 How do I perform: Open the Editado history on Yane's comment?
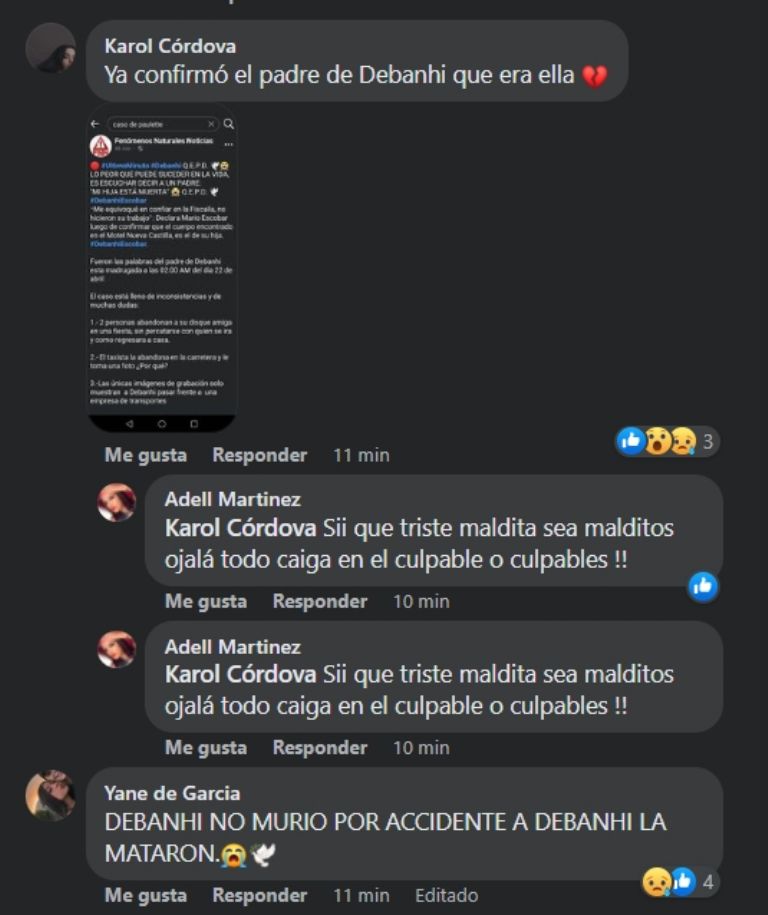click(446, 895)
